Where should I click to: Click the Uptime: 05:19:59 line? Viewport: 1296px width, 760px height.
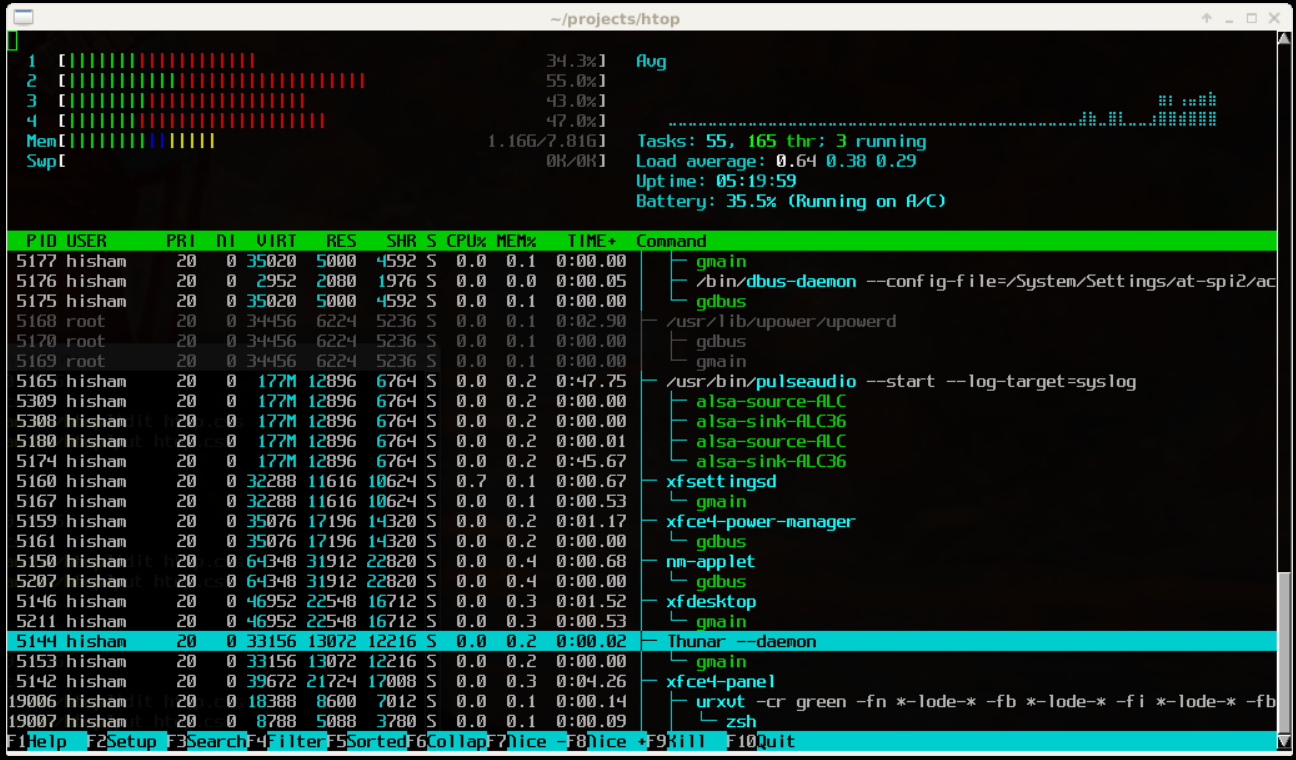717,181
